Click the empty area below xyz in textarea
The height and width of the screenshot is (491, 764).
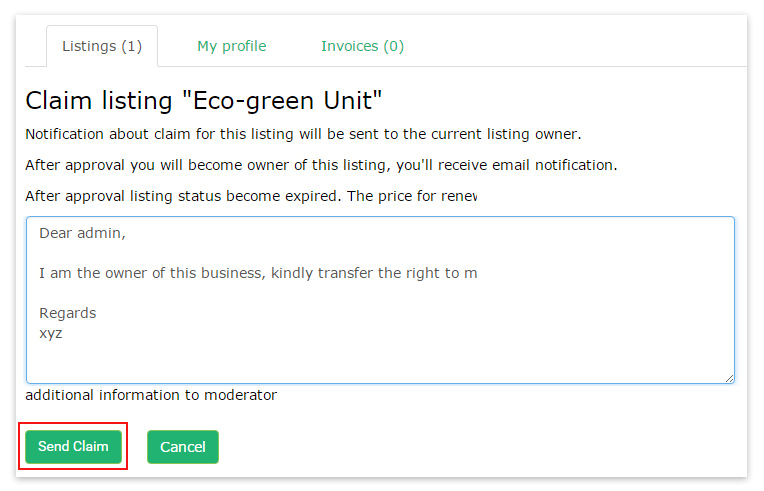pyautogui.click(x=380, y=360)
